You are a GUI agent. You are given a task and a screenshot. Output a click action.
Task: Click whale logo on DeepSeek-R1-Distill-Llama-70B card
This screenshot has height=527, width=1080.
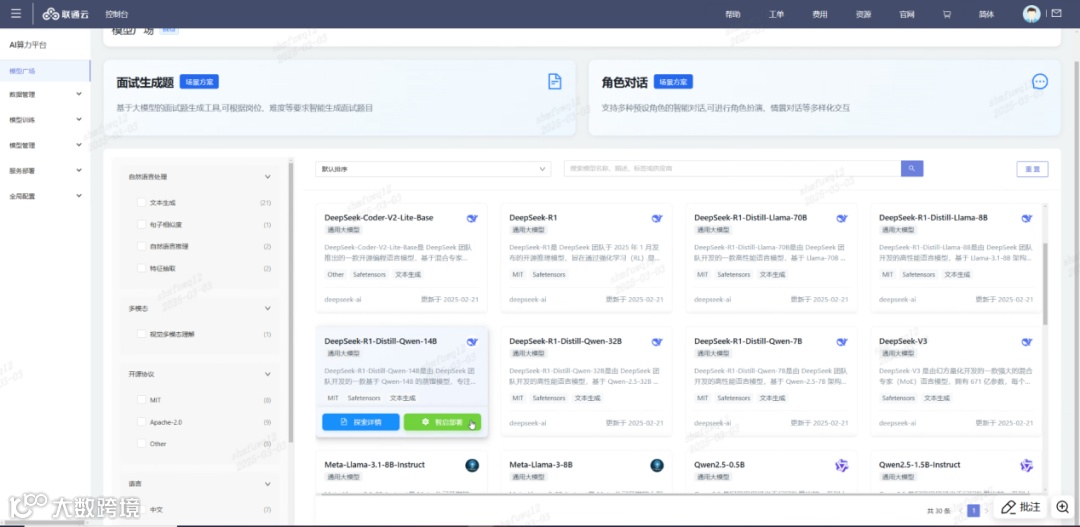tap(842, 218)
